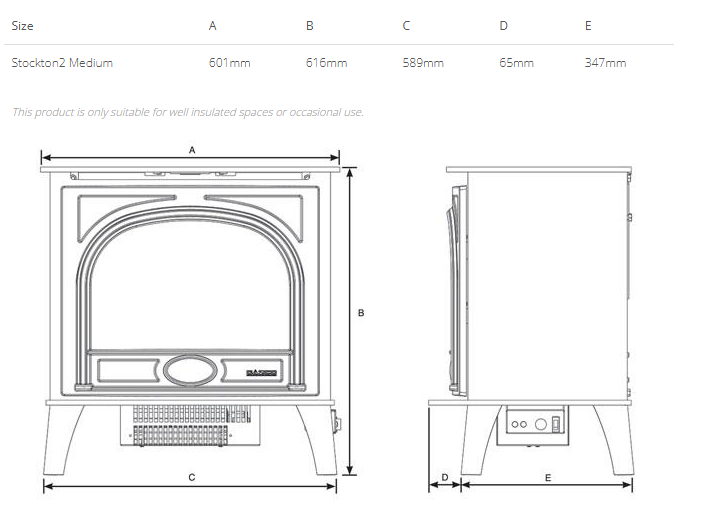This screenshot has width=701, height=521.
Task: Click the oval emblem on stove door
Action: click(x=190, y=370)
